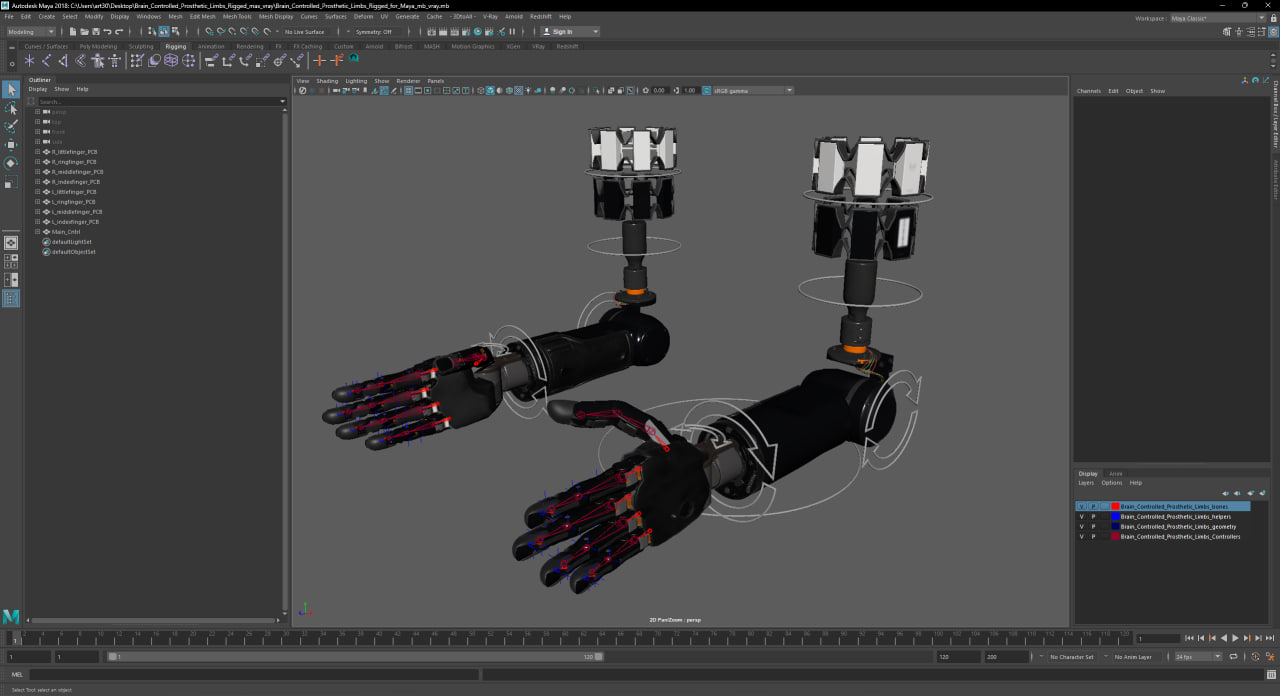This screenshot has width=1280, height=696.
Task: Click the Undo arrow icon
Action: pos(107,32)
